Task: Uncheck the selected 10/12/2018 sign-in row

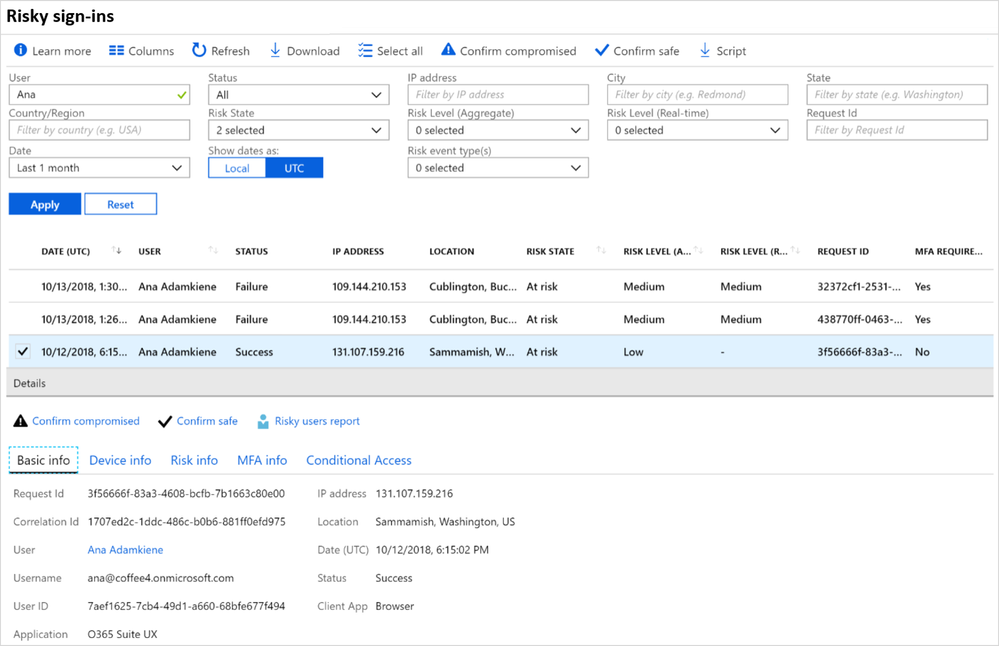Action: (x=23, y=352)
